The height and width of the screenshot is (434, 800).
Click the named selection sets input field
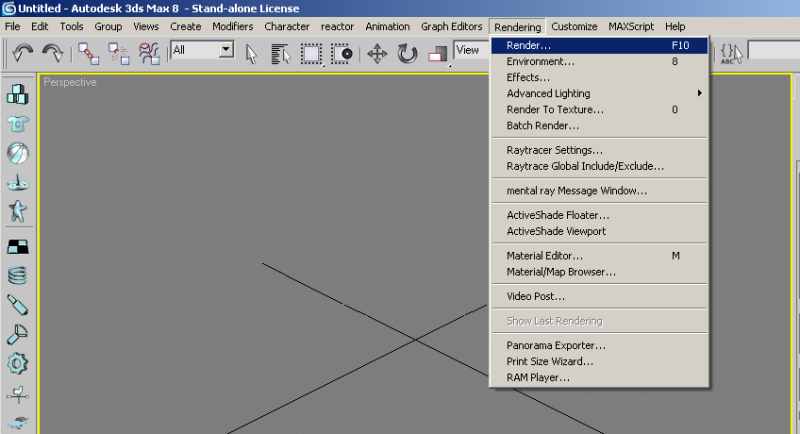(773, 50)
